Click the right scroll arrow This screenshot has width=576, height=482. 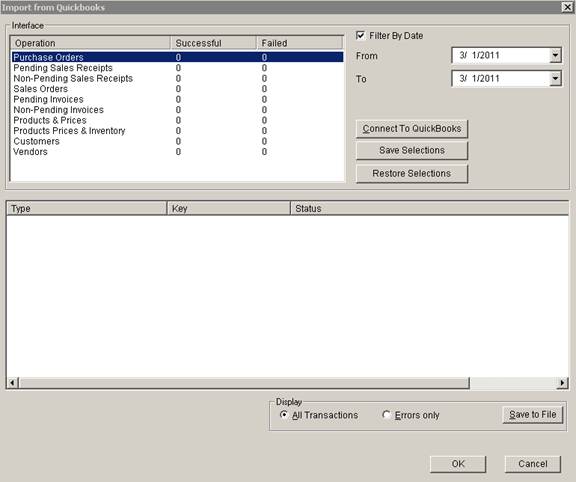pos(562,383)
